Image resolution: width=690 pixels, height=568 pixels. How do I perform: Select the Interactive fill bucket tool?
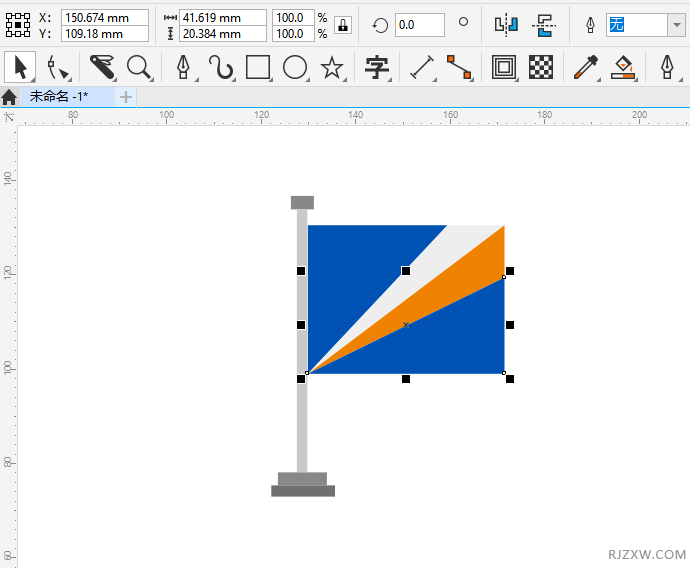coord(624,67)
